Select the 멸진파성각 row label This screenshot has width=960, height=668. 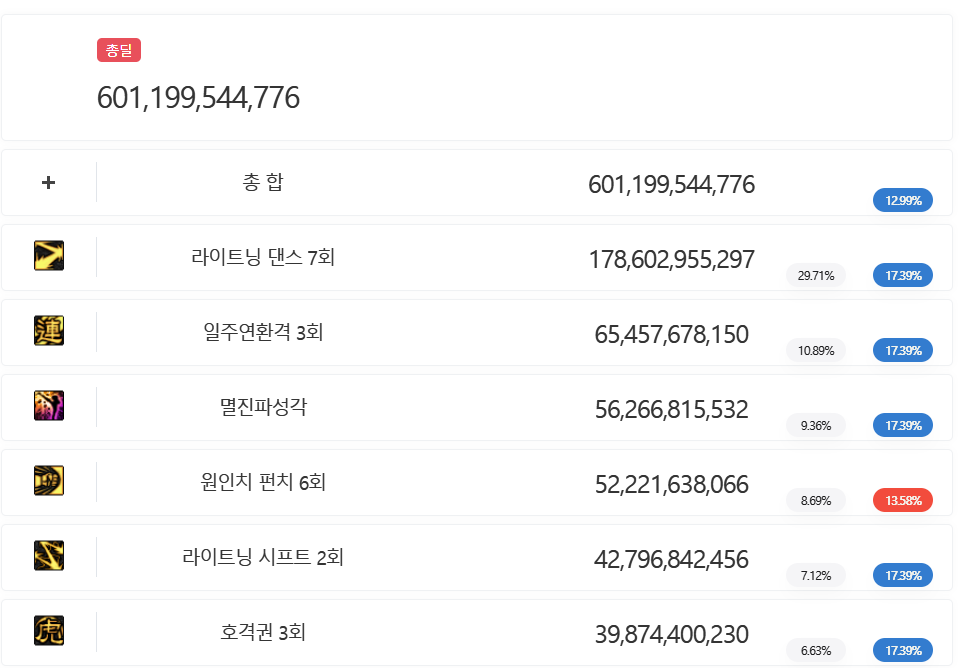[263, 408]
